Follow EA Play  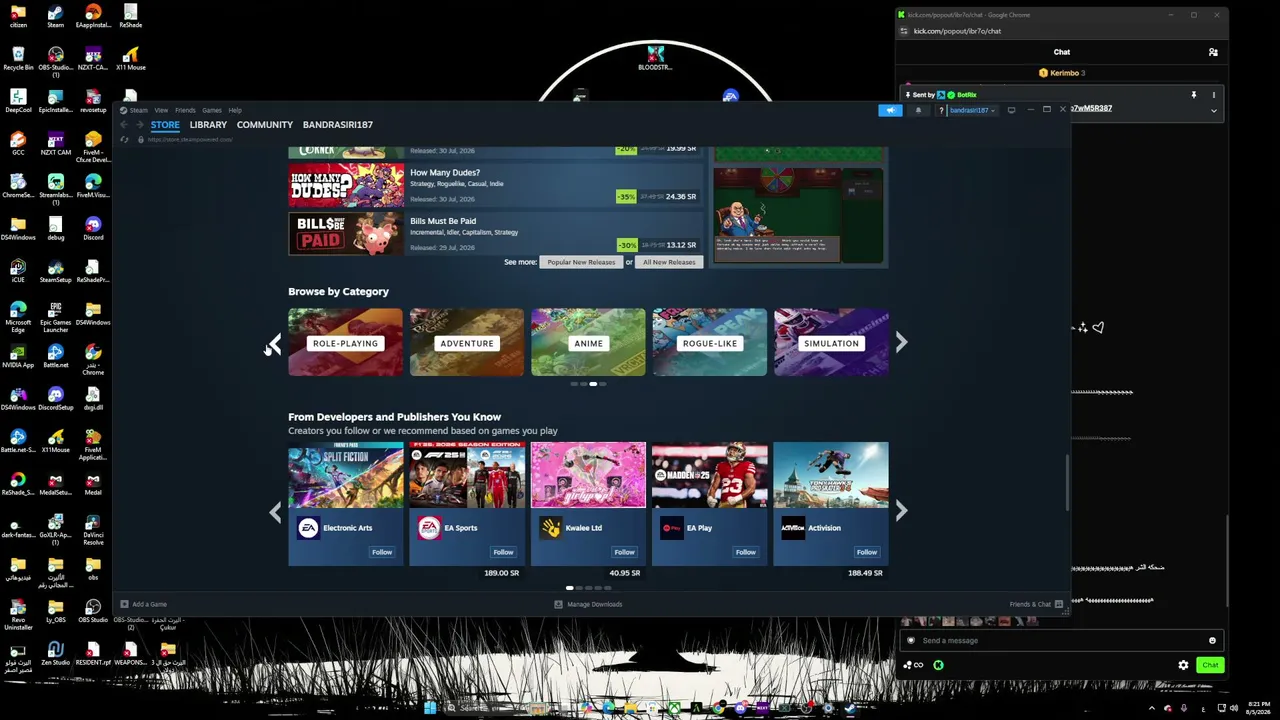(x=746, y=552)
